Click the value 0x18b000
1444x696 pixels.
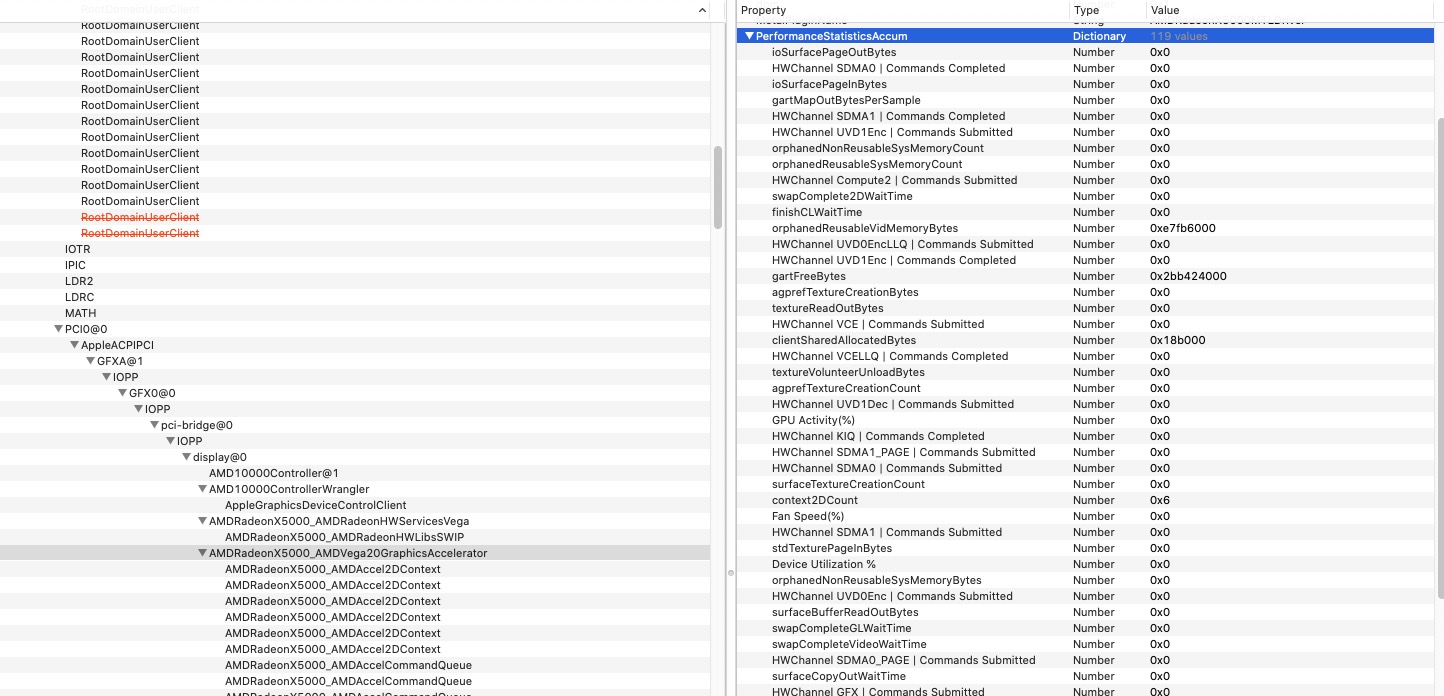1177,340
